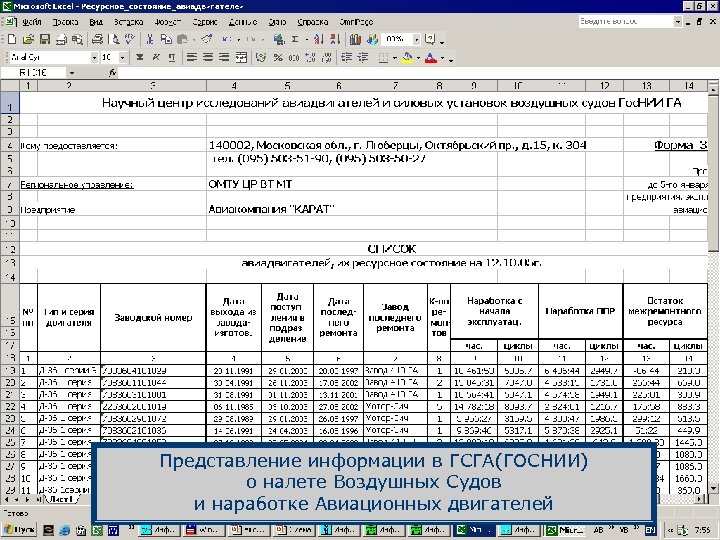Image resolution: width=720 pixels, height=540 pixels.
Task: Paste using the clipboard icon
Action: coord(182,39)
